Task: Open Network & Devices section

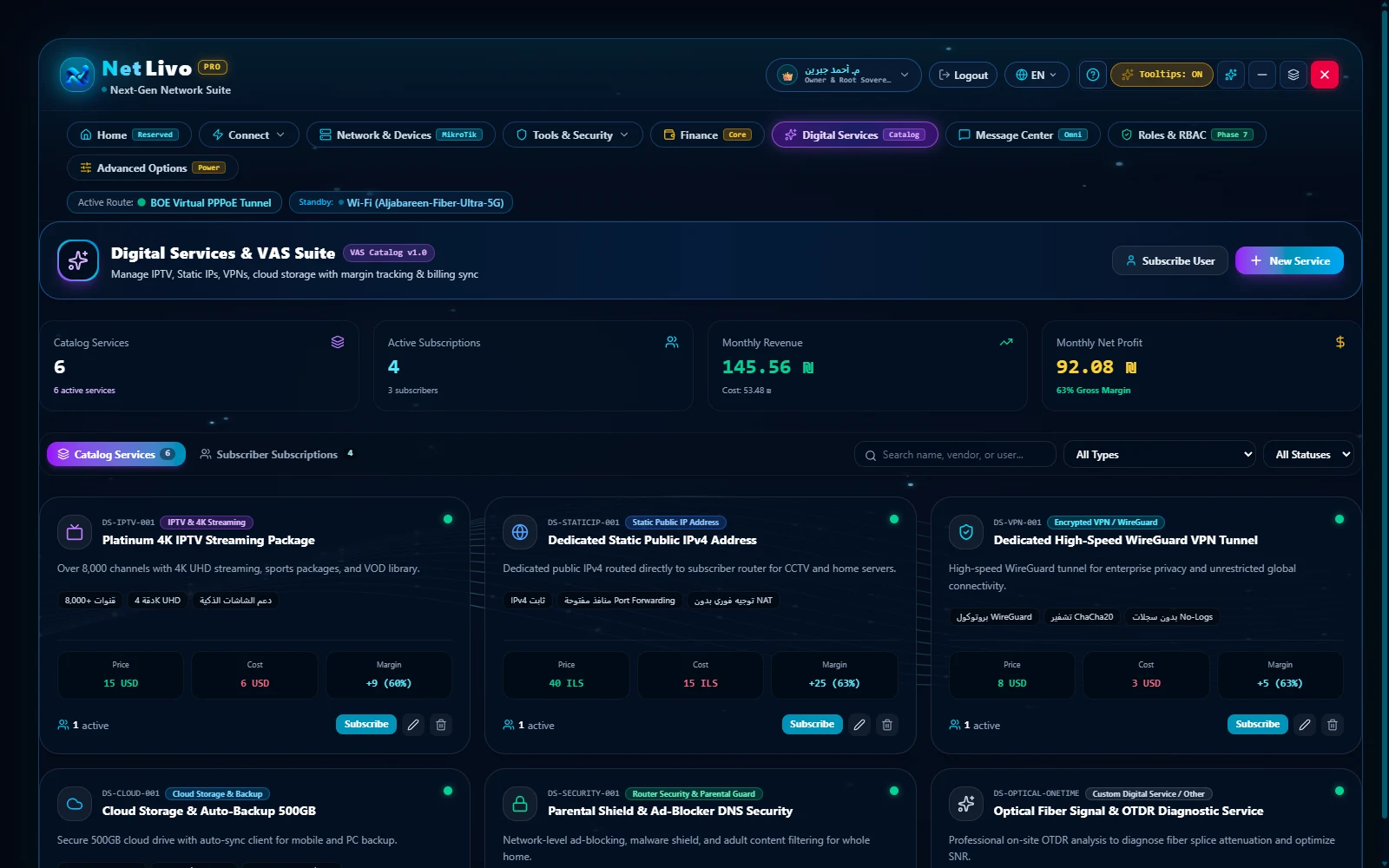Action: click(401, 135)
